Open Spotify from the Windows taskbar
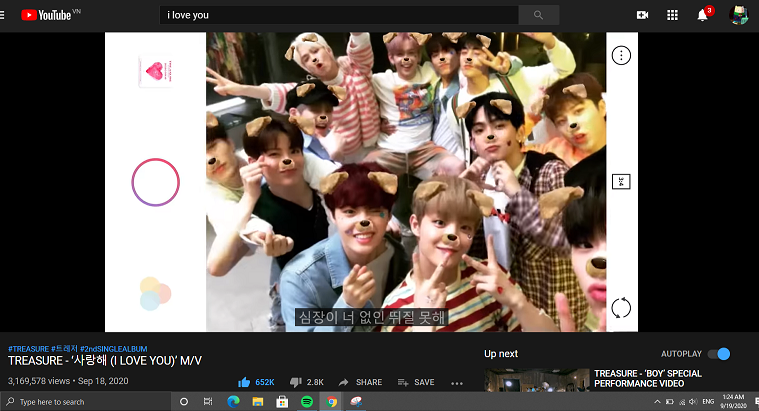The height and width of the screenshot is (411, 759). point(306,401)
